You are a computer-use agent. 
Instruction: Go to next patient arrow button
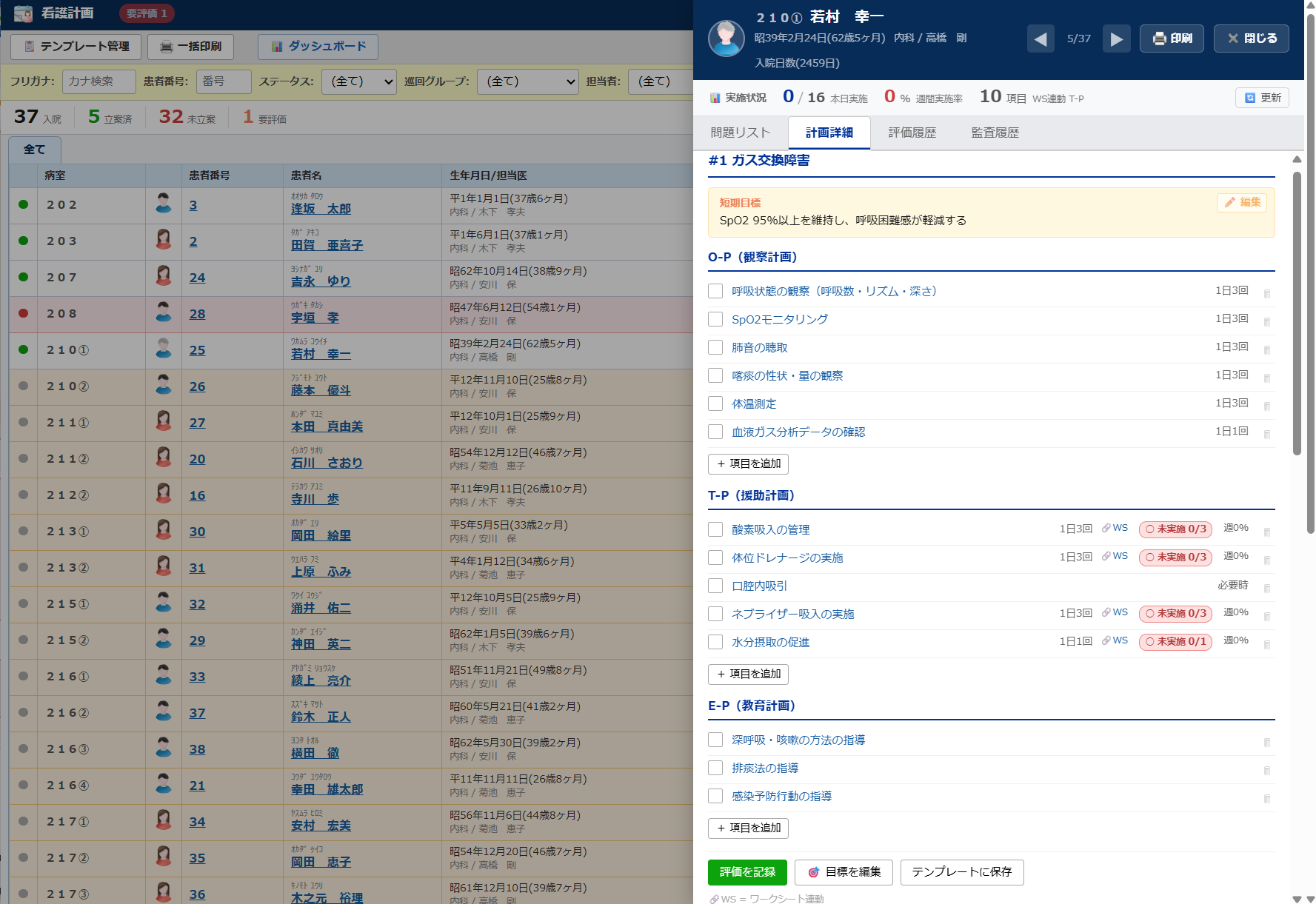[x=1117, y=38]
